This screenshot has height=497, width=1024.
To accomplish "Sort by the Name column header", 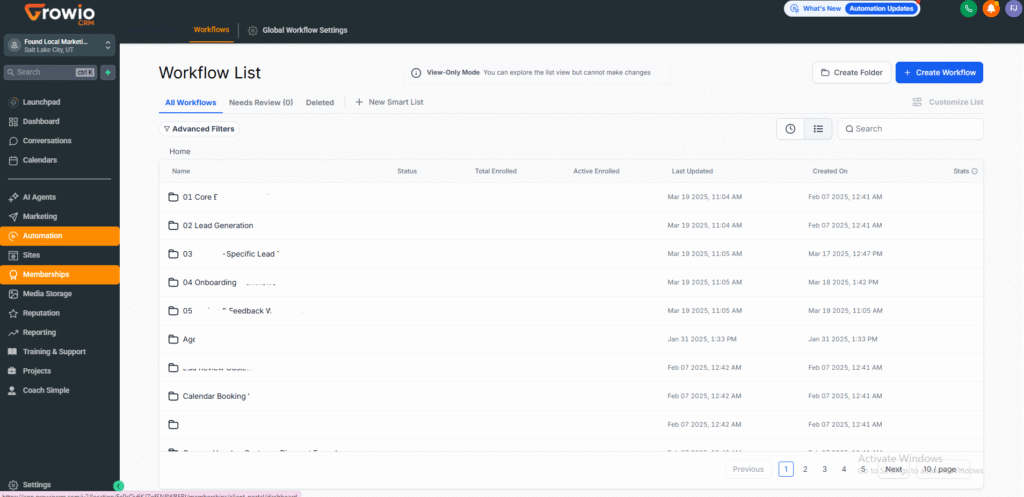I will point(181,171).
